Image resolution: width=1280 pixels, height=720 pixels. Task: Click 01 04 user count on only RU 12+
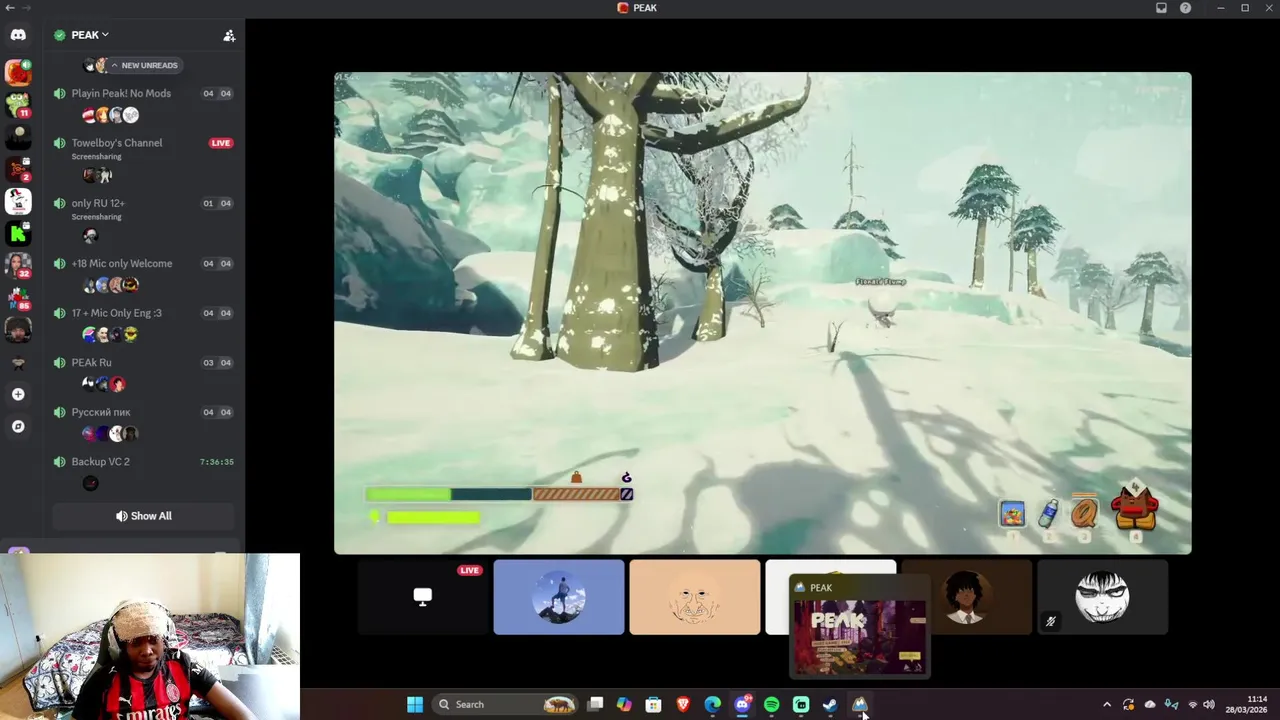217,203
